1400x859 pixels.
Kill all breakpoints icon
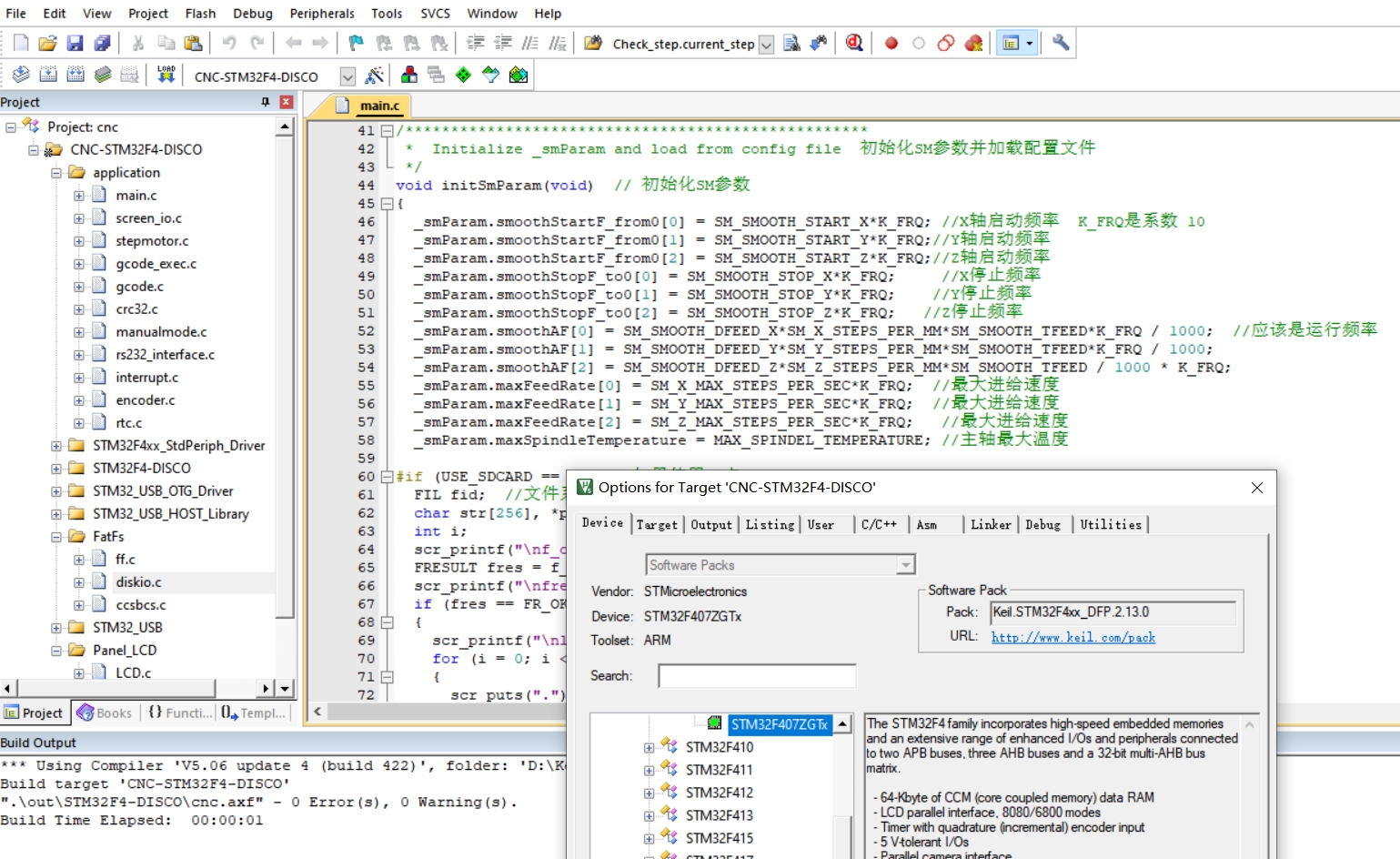click(973, 43)
